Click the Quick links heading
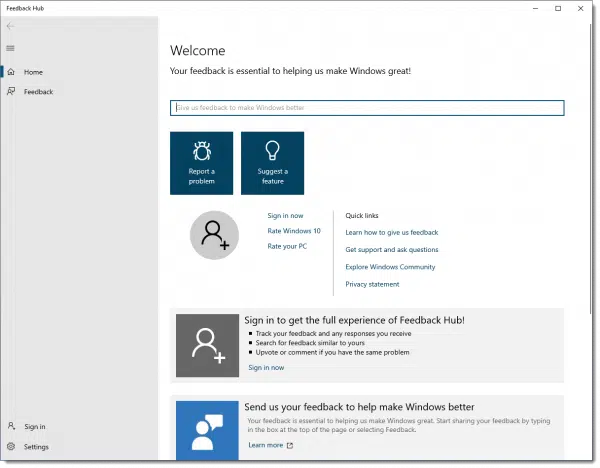This screenshot has height=468, width=600. (362, 215)
